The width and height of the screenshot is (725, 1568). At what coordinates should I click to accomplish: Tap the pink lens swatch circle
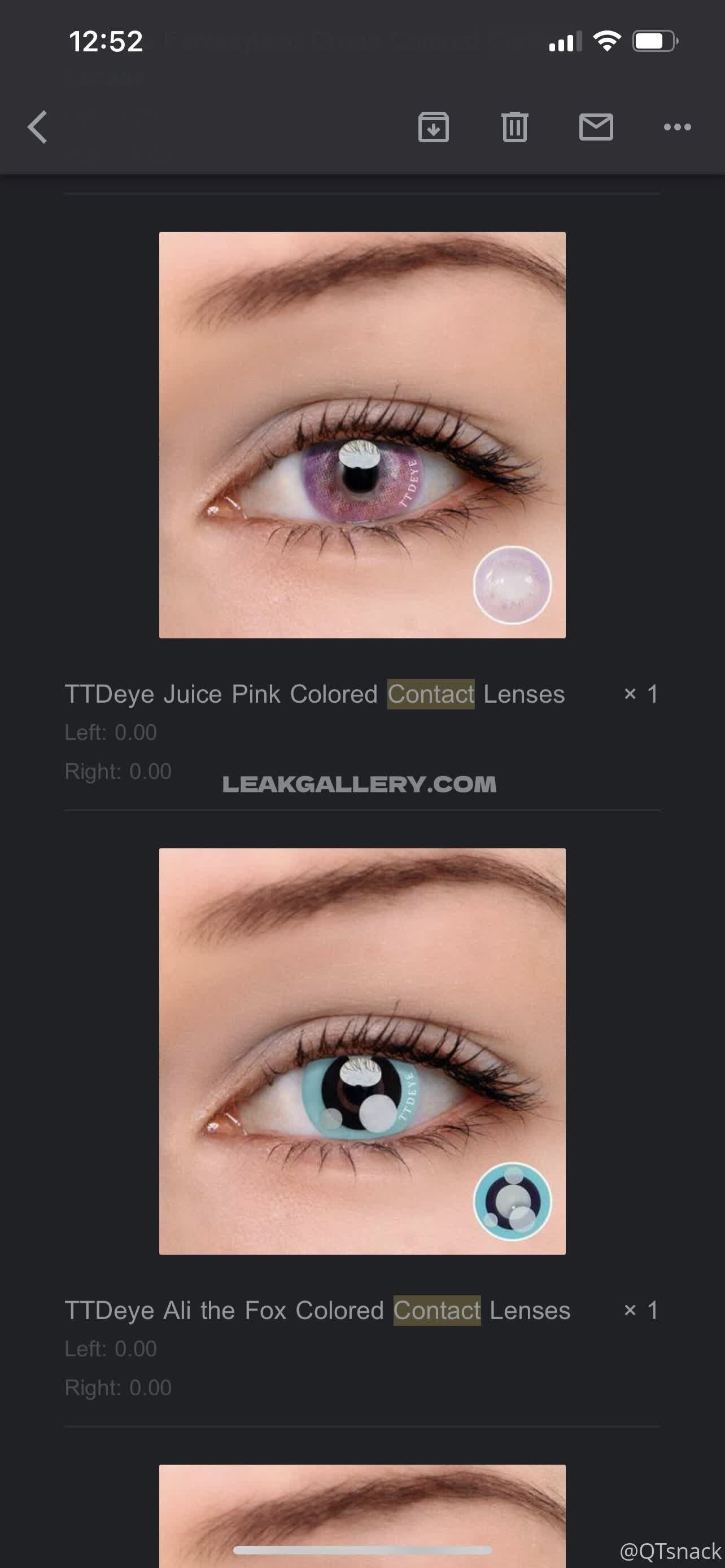pos(513,585)
